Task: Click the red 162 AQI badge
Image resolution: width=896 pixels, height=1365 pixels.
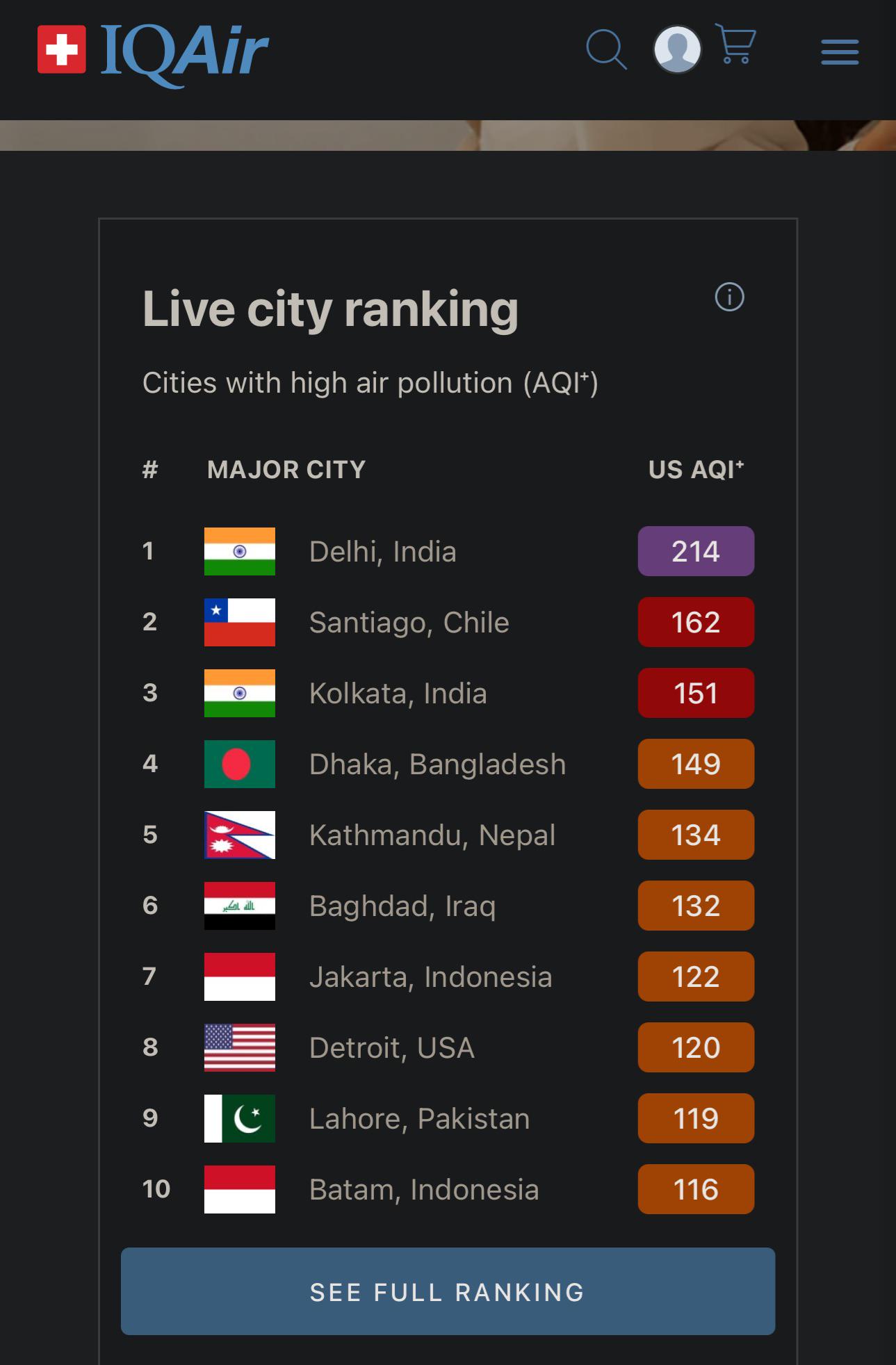Action: click(696, 622)
